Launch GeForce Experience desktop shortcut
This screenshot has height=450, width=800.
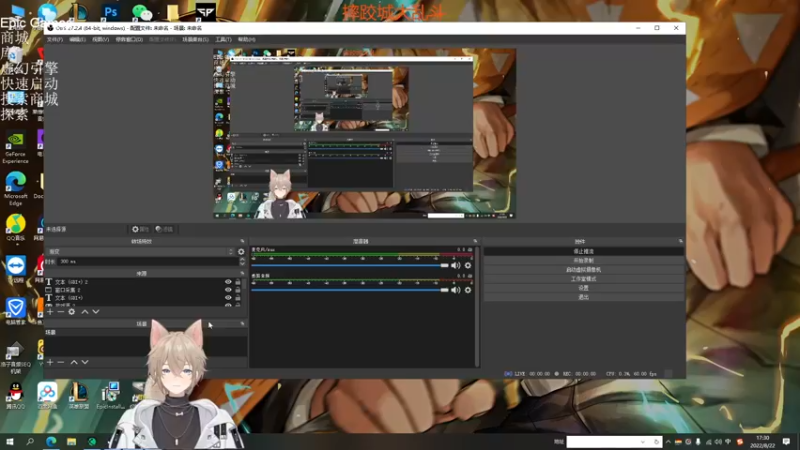point(15,148)
